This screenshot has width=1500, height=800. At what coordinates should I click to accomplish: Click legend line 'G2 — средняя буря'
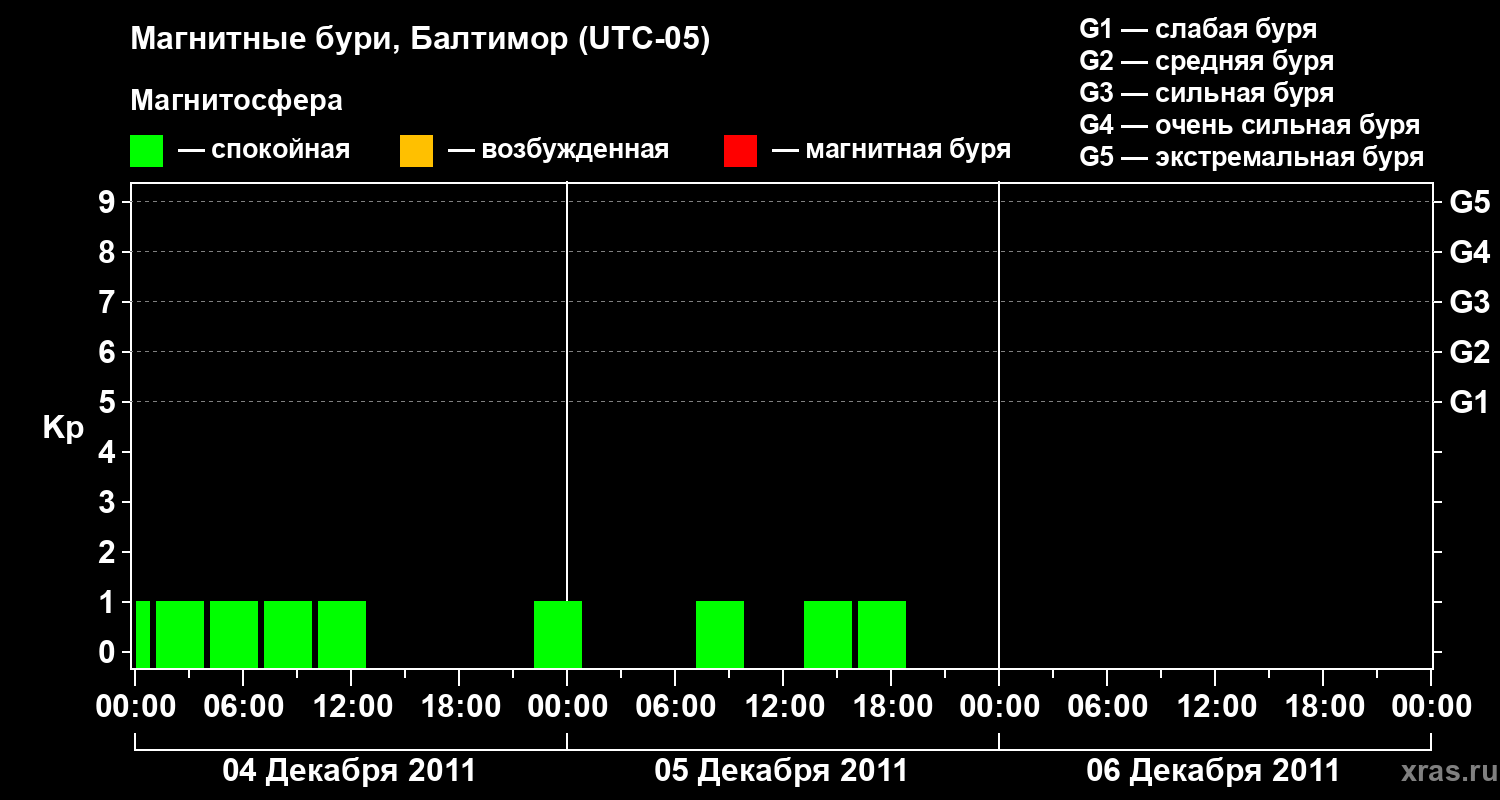(1207, 61)
